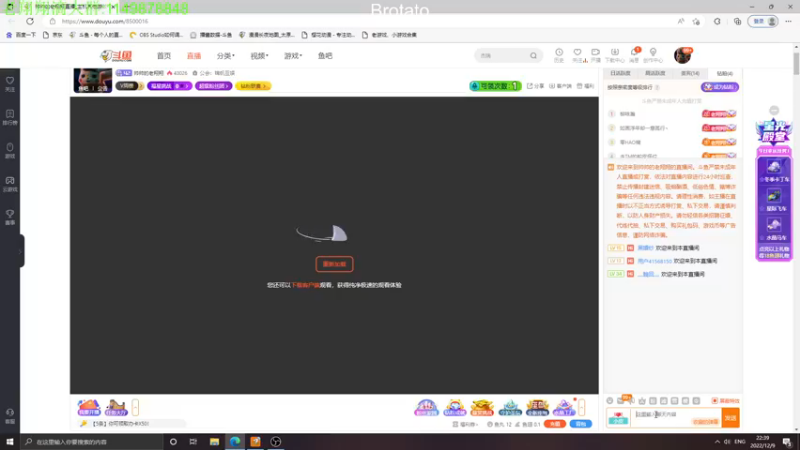This screenshot has height=450, width=800.
Task: Switch to the weekly ranking tab
Action: click(x=655, y=73)
